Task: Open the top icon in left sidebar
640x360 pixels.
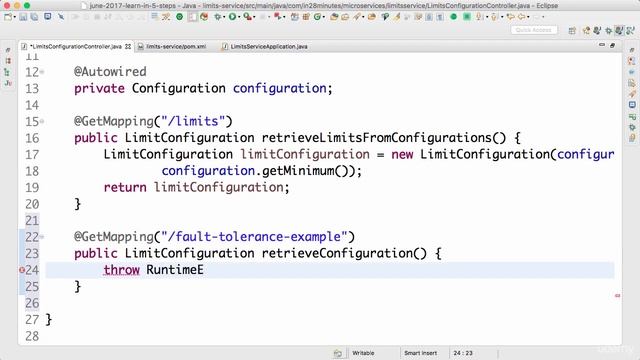Action: pyautogui.click(x=8, y=50)
